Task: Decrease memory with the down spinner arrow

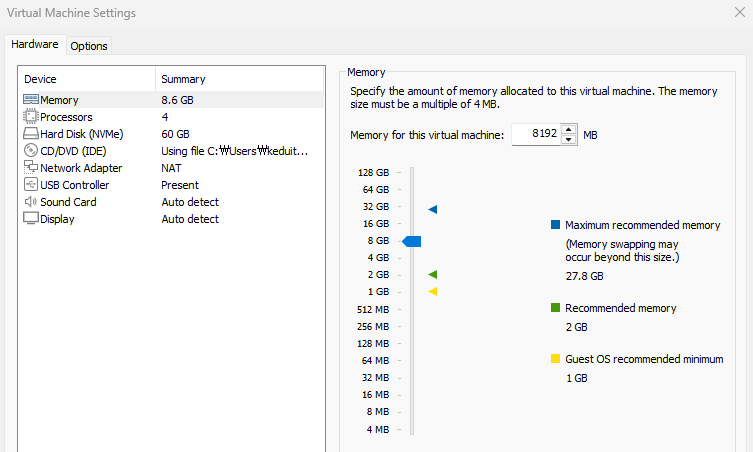Action: click(569, 139)
